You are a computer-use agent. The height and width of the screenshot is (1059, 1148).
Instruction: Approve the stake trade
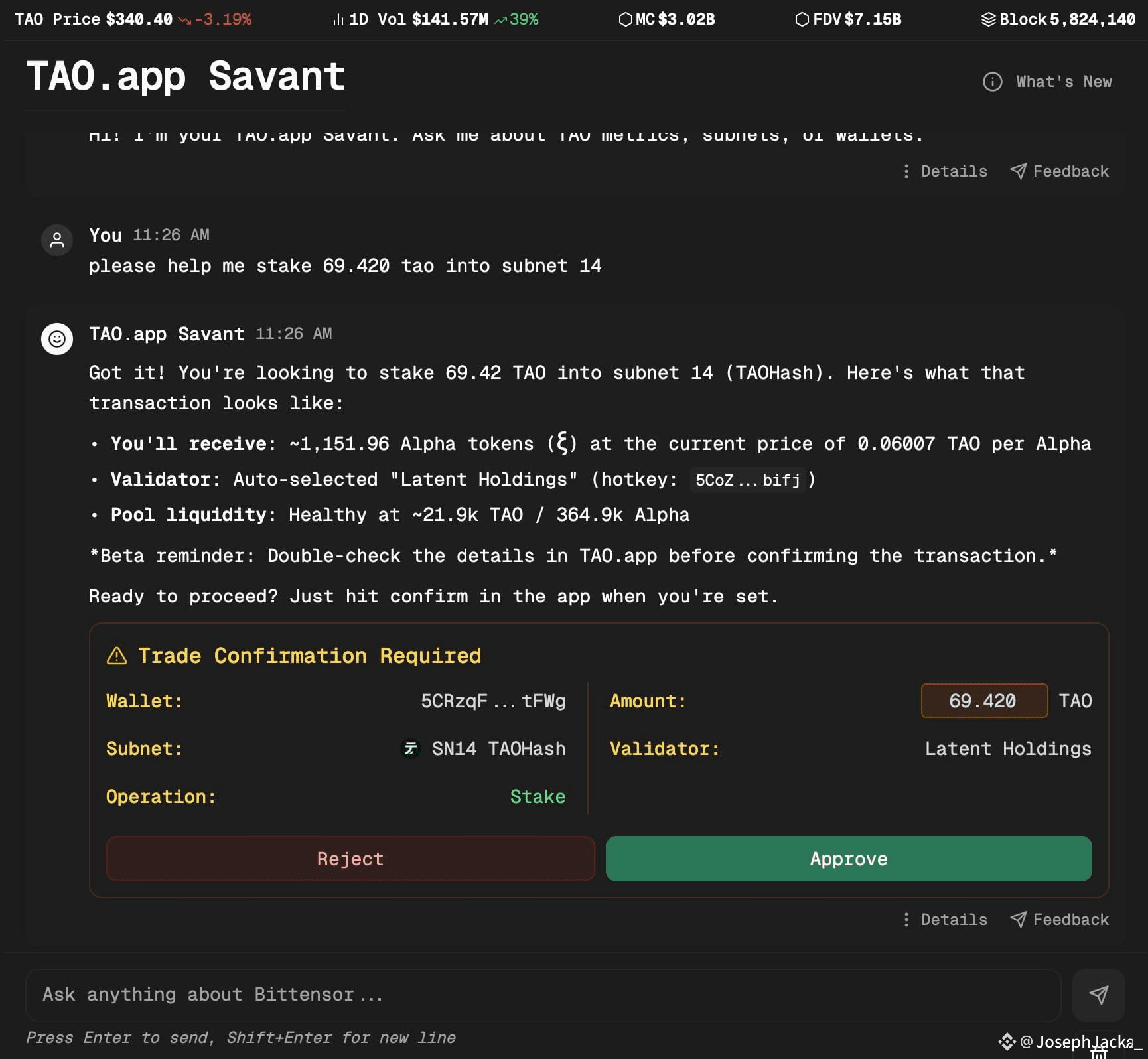point(849,859)
